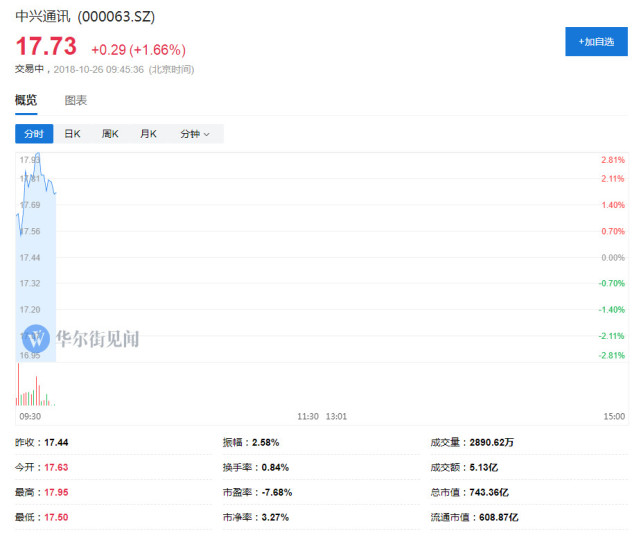Click the 15:00 closing time label
Image resolution: width=641 pixels, height=540 pixels.
(x=615, y=415)
